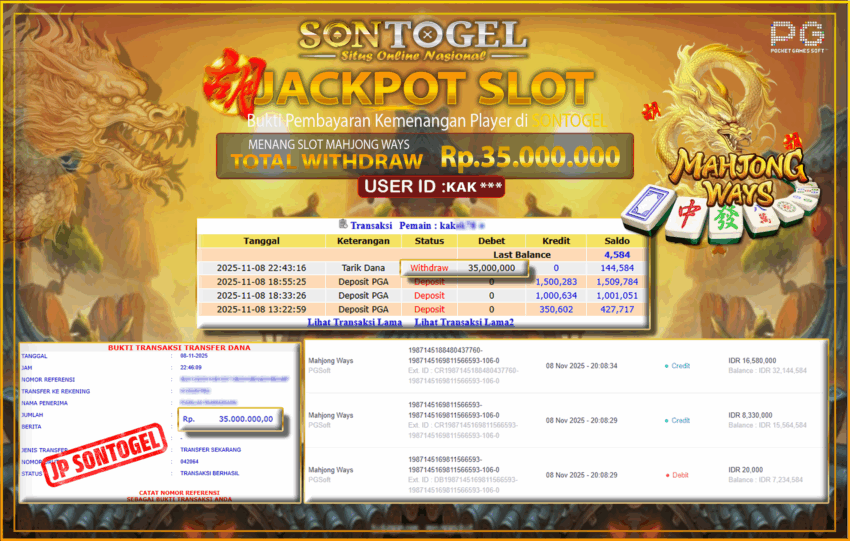Click the Last Balance 4,584 value
Image resolution: width=850 pixels, height=541 pixels.
(617, 255)
